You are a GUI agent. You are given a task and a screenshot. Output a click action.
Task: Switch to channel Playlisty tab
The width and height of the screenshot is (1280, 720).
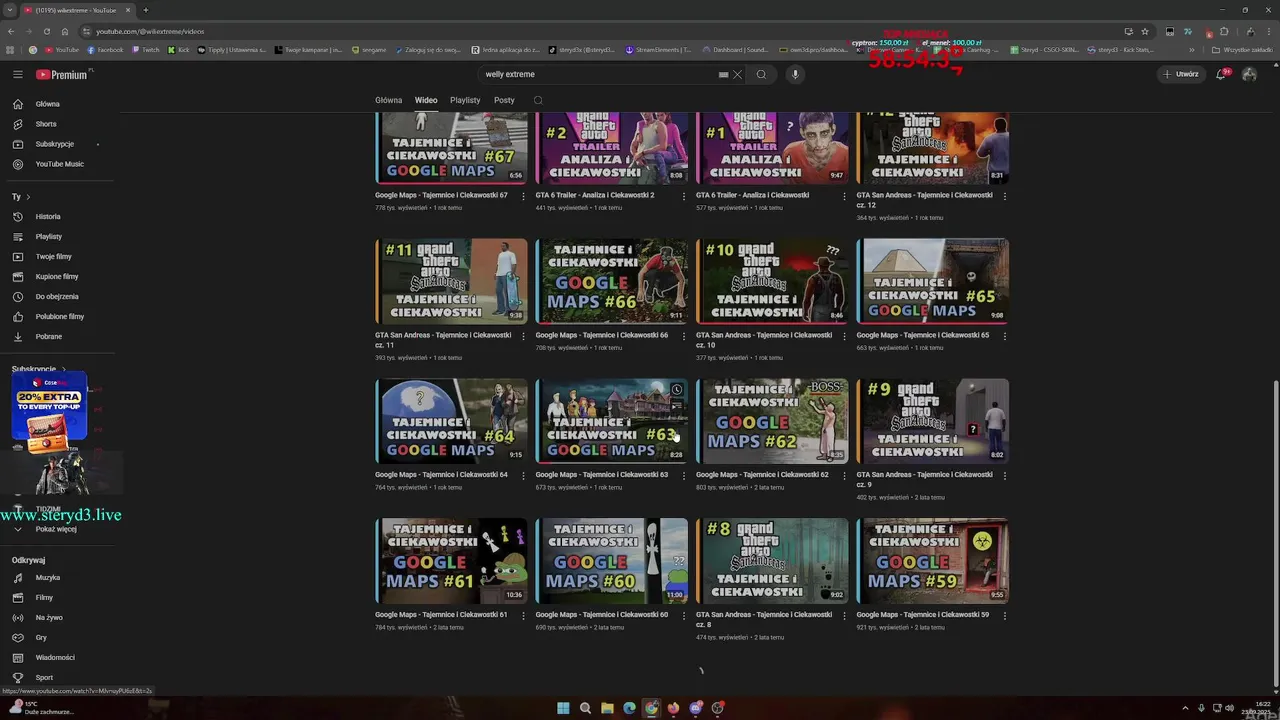tap(465, 100)
